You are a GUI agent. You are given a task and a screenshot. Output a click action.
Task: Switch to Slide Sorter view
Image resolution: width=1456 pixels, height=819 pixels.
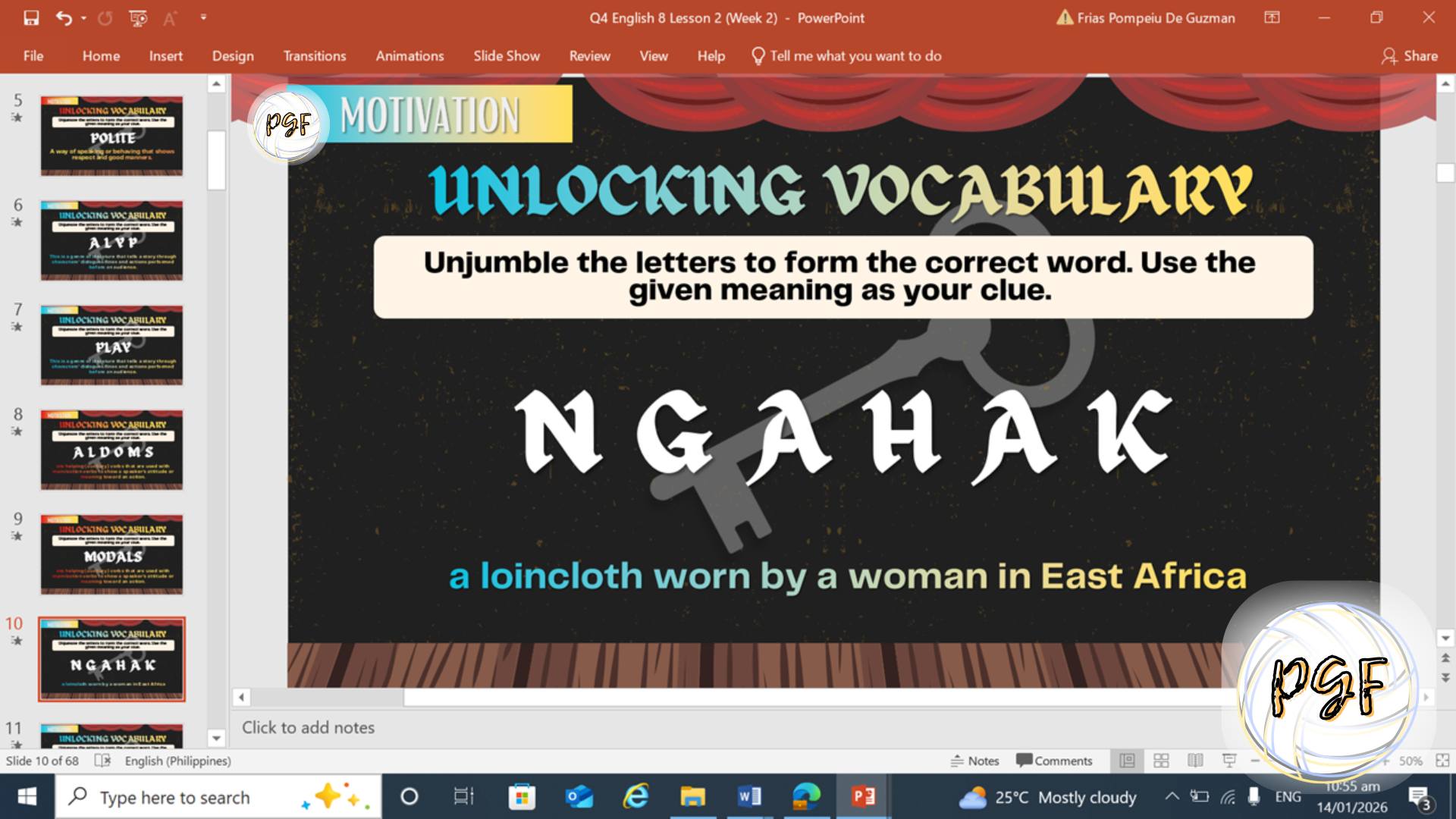(x=1161, y=761)
